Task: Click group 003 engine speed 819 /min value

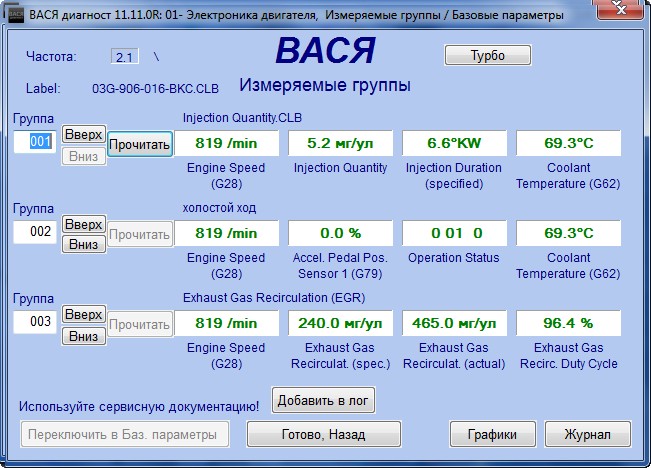Action: click(226, 323)
